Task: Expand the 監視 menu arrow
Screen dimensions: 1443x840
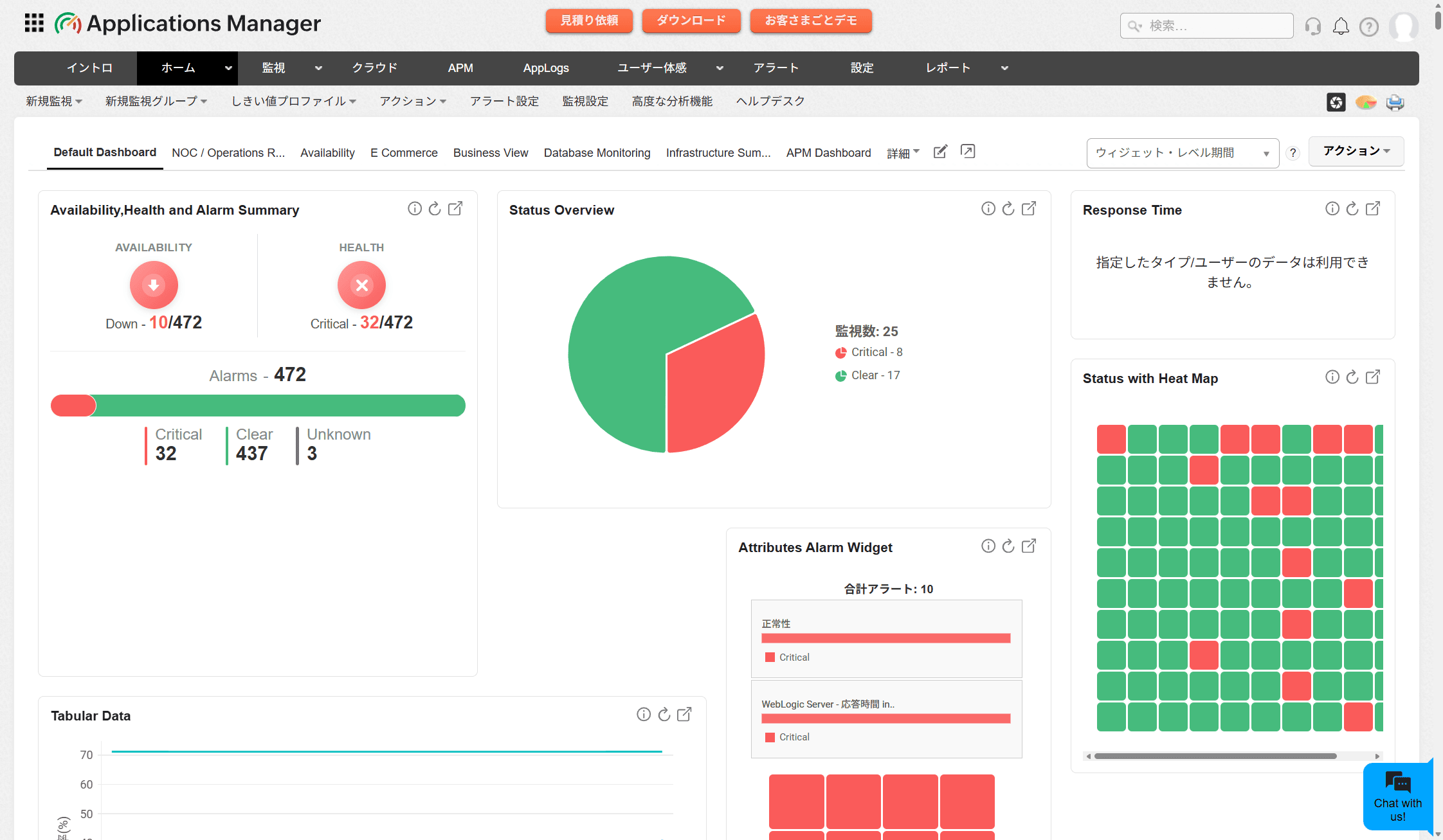Action: [x=318, y=68]
